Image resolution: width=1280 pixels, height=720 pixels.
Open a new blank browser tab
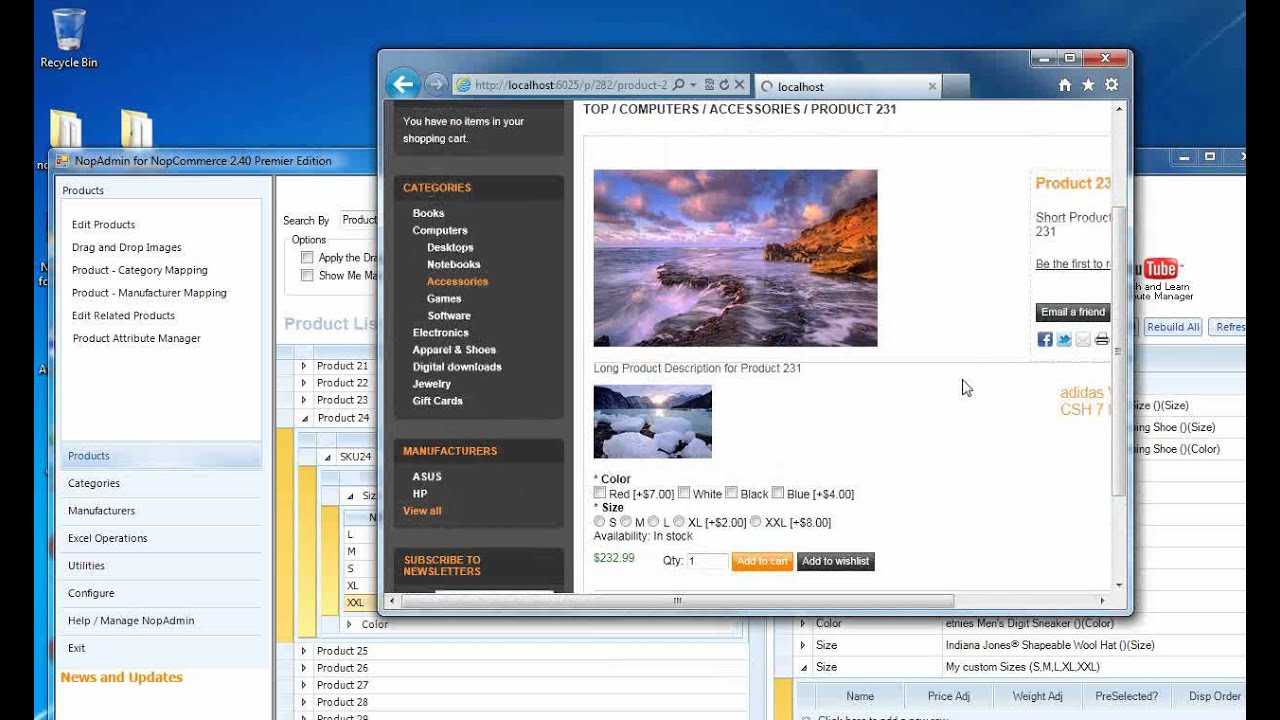(x=956, y=87)
